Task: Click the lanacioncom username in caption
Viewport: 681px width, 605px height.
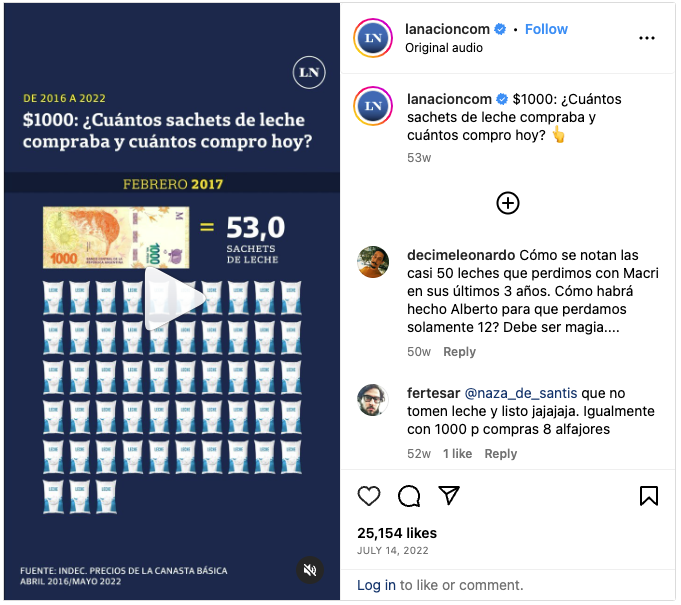Action: point(449,99)
